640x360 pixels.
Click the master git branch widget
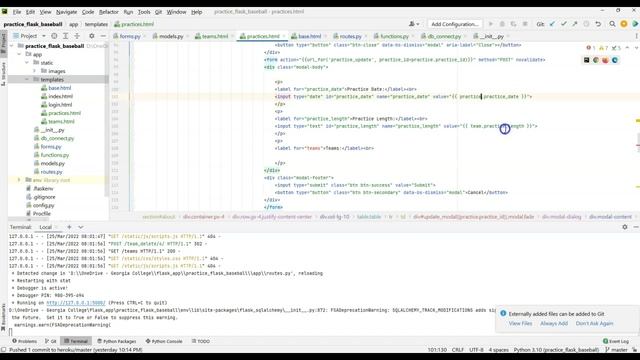pyautogui.click(x=616, y=350)
